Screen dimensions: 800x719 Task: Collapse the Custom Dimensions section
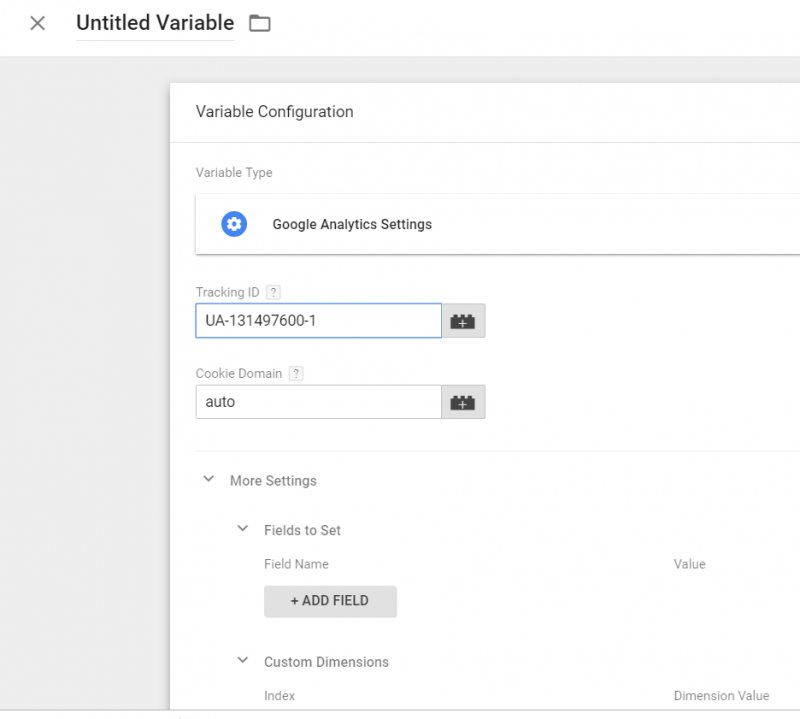(243, 660)
